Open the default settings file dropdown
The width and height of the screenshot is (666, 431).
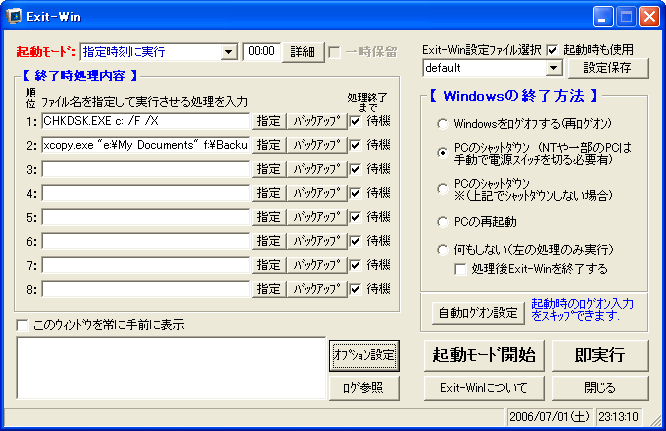(553, 68)
